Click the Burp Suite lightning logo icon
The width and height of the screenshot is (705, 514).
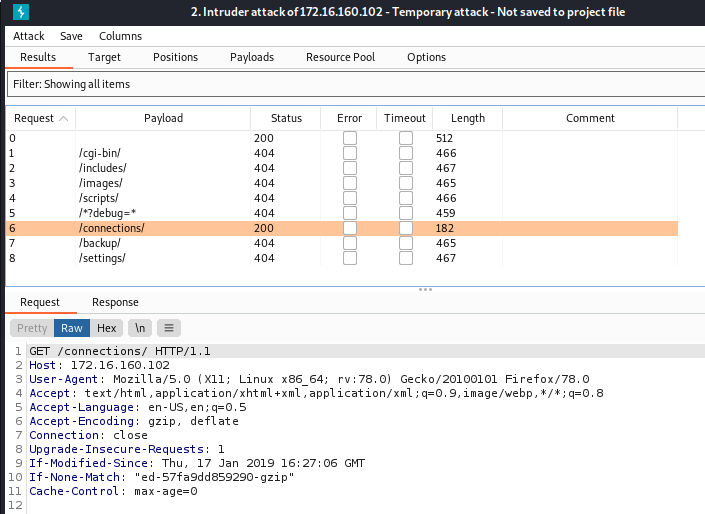(21, 12)
